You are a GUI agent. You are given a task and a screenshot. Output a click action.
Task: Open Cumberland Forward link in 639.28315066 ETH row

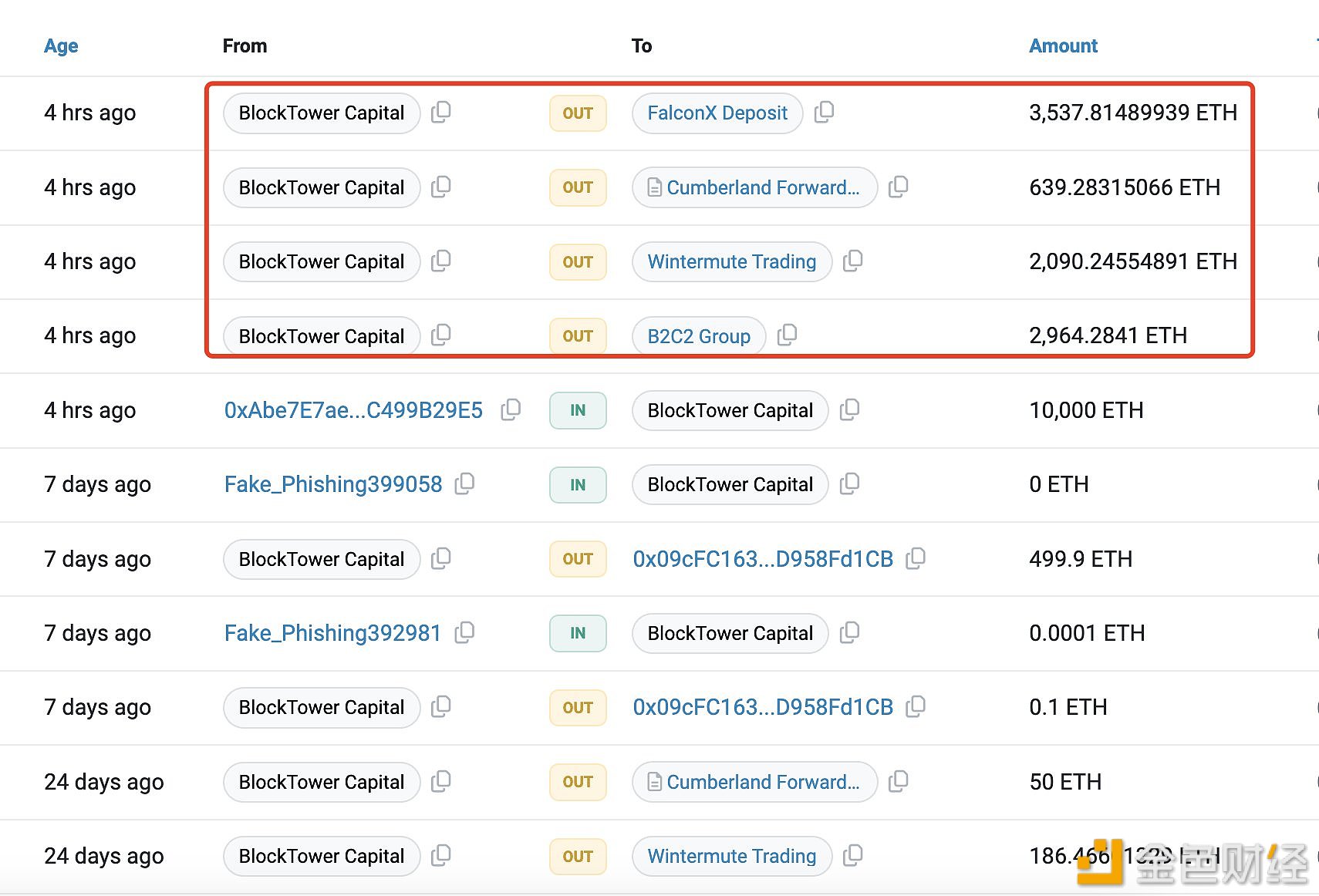[763, 187]
